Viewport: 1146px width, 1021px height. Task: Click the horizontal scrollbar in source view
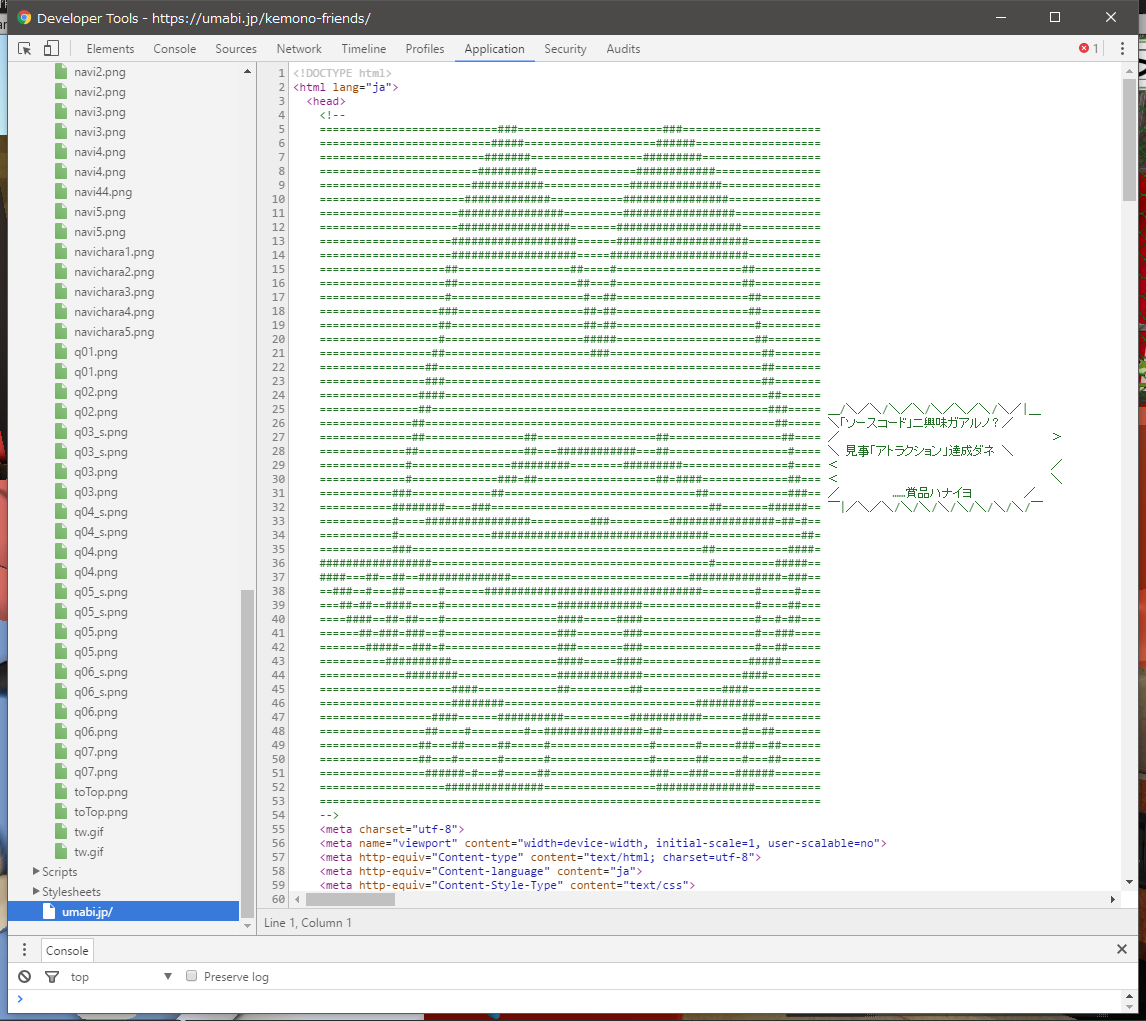tap(351, 900)
